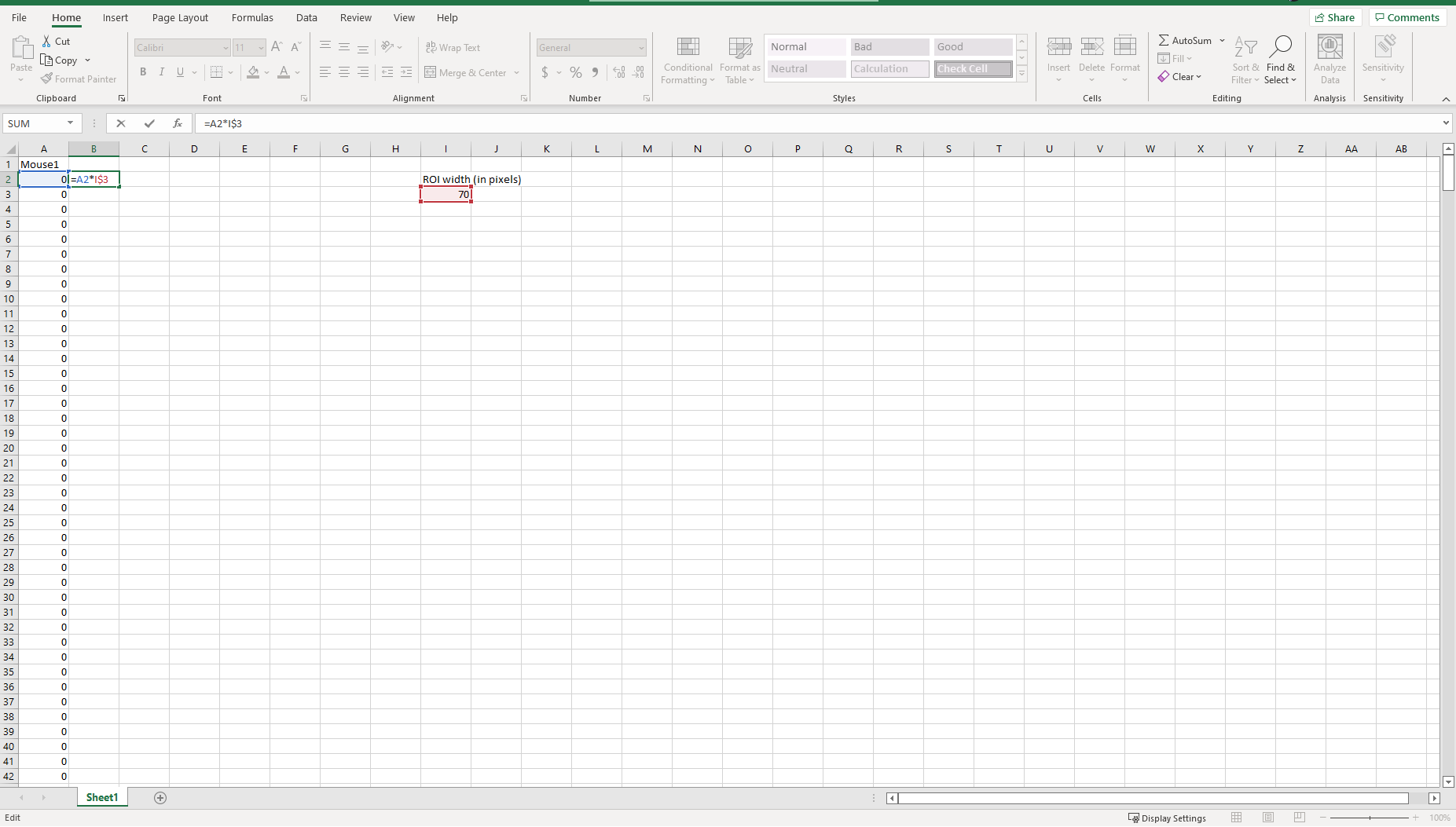Select cell I3 containing 70

click(446, 195)
